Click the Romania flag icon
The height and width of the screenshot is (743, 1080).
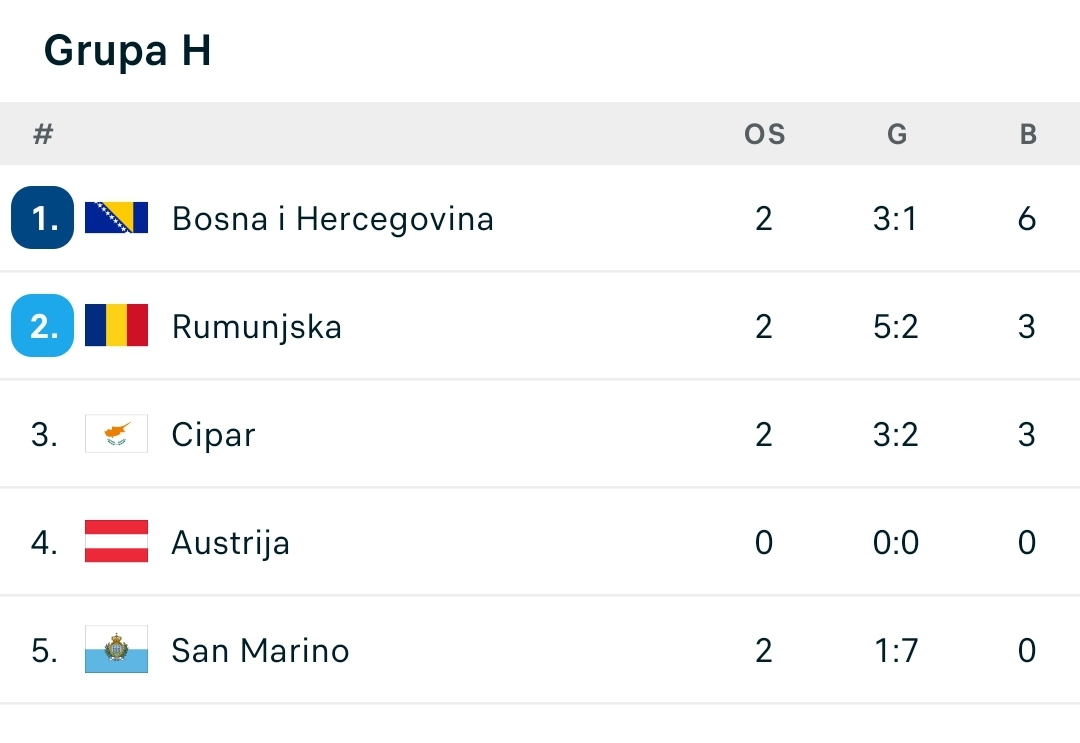[116, 325]
